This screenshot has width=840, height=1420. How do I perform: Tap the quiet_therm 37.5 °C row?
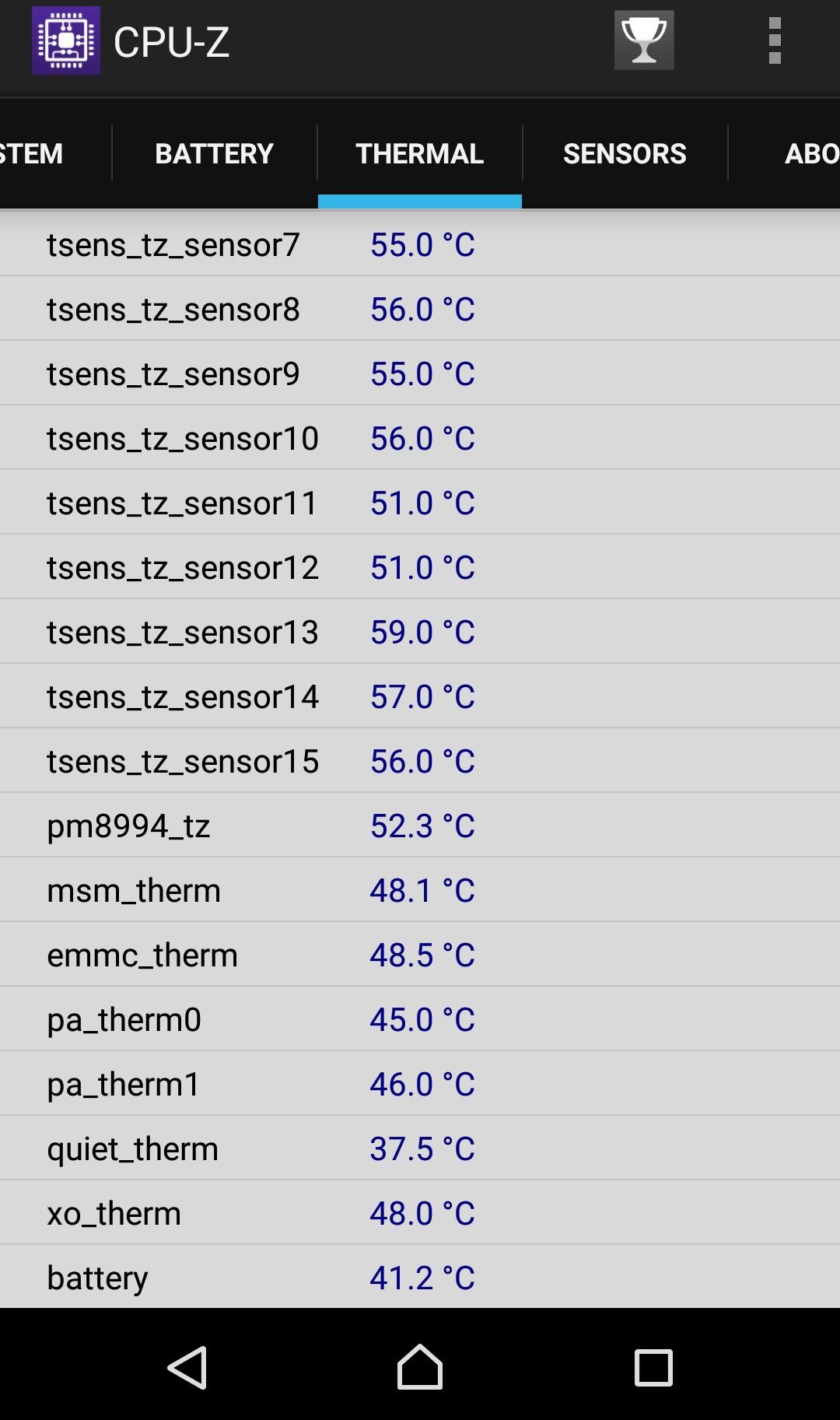[420, 1148]
